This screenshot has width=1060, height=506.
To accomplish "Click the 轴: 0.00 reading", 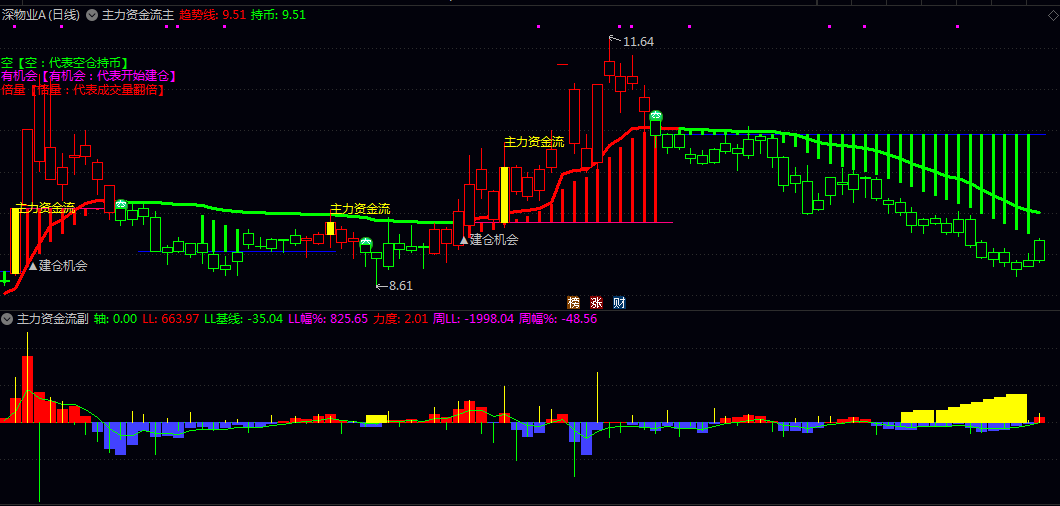I will 116,319.
